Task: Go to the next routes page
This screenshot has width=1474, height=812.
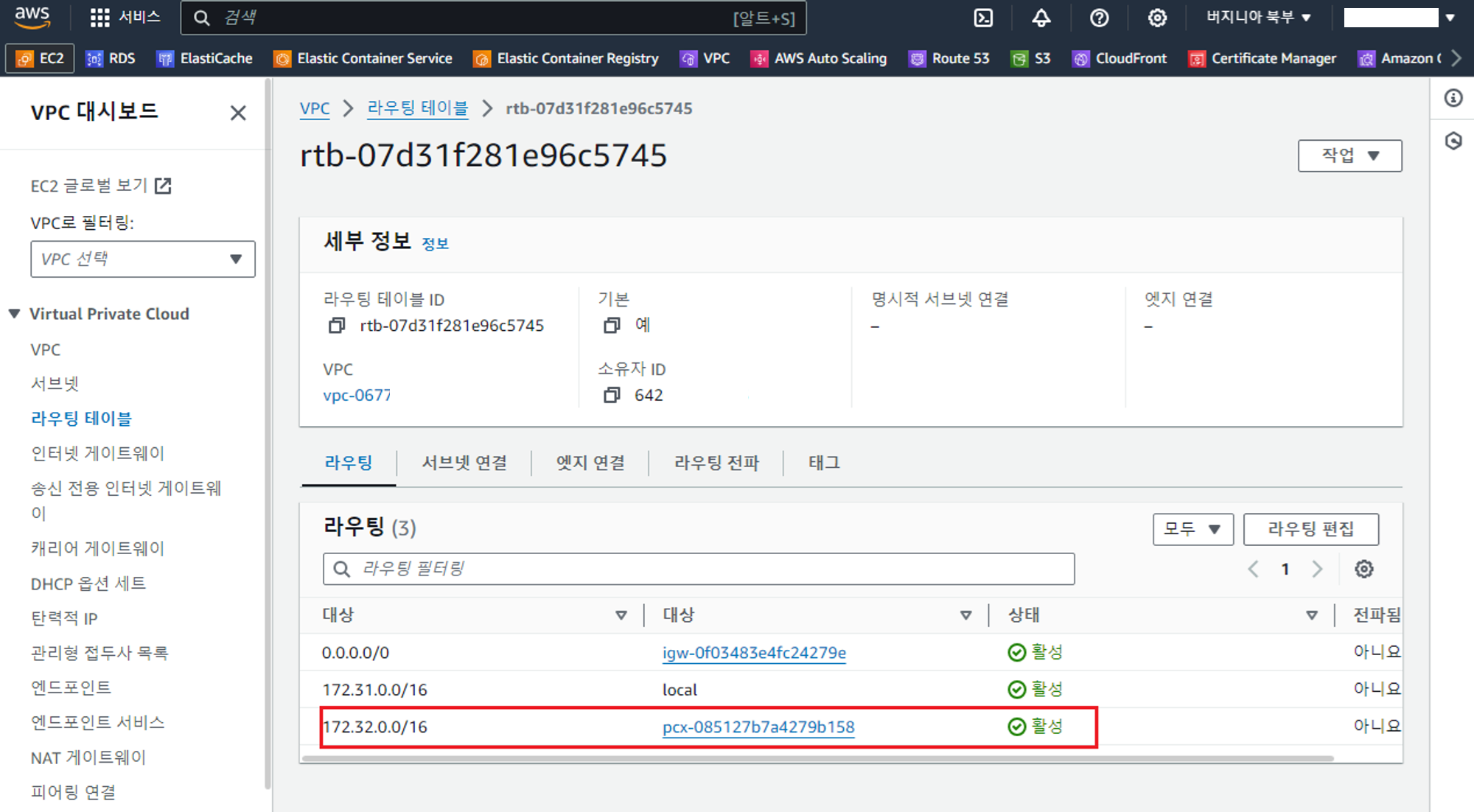Action: tap(1317, 569)
